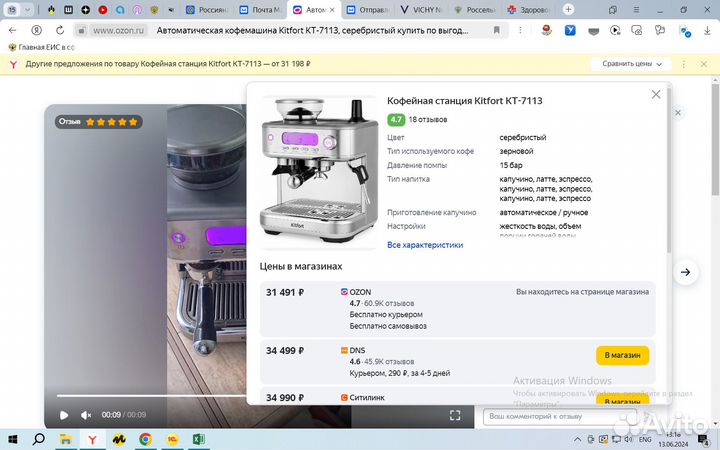This screenshot has height=450, width=720.
Task: Open video in fullscreen mode
Action: pyautogui.click(x=454, y=415)
